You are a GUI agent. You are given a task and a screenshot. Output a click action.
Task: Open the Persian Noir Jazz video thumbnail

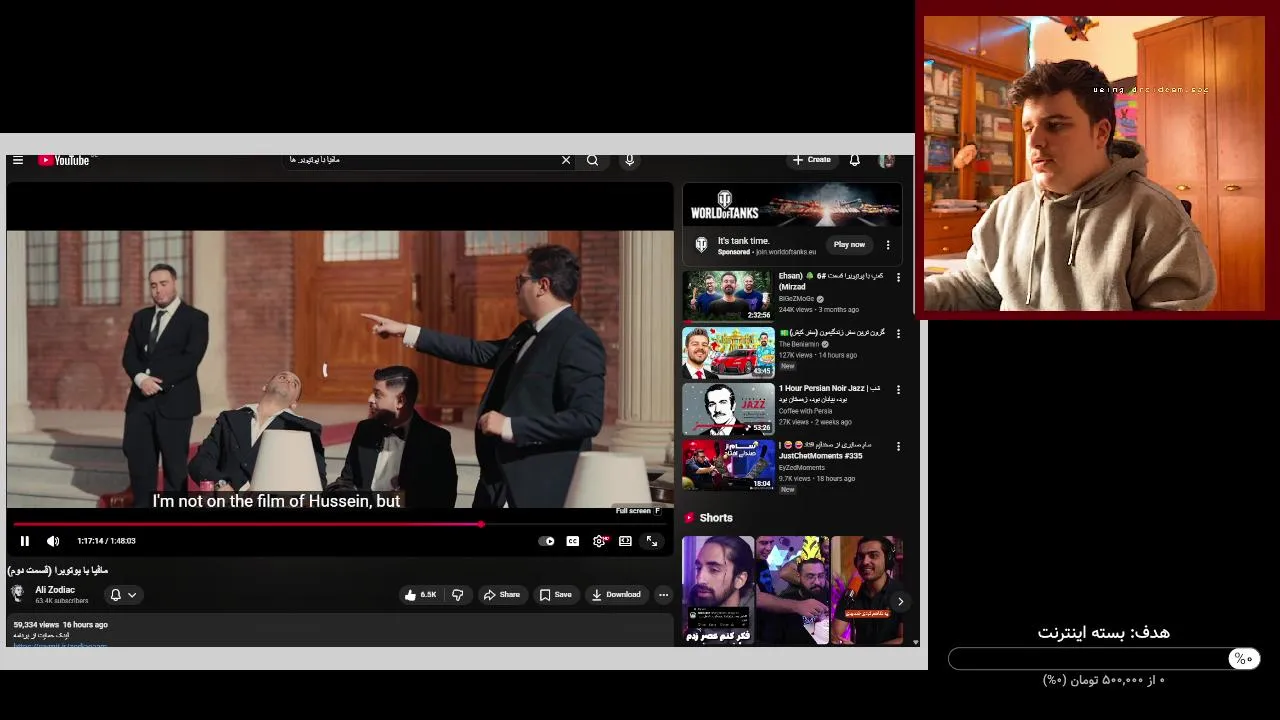[x=728, y=409]
